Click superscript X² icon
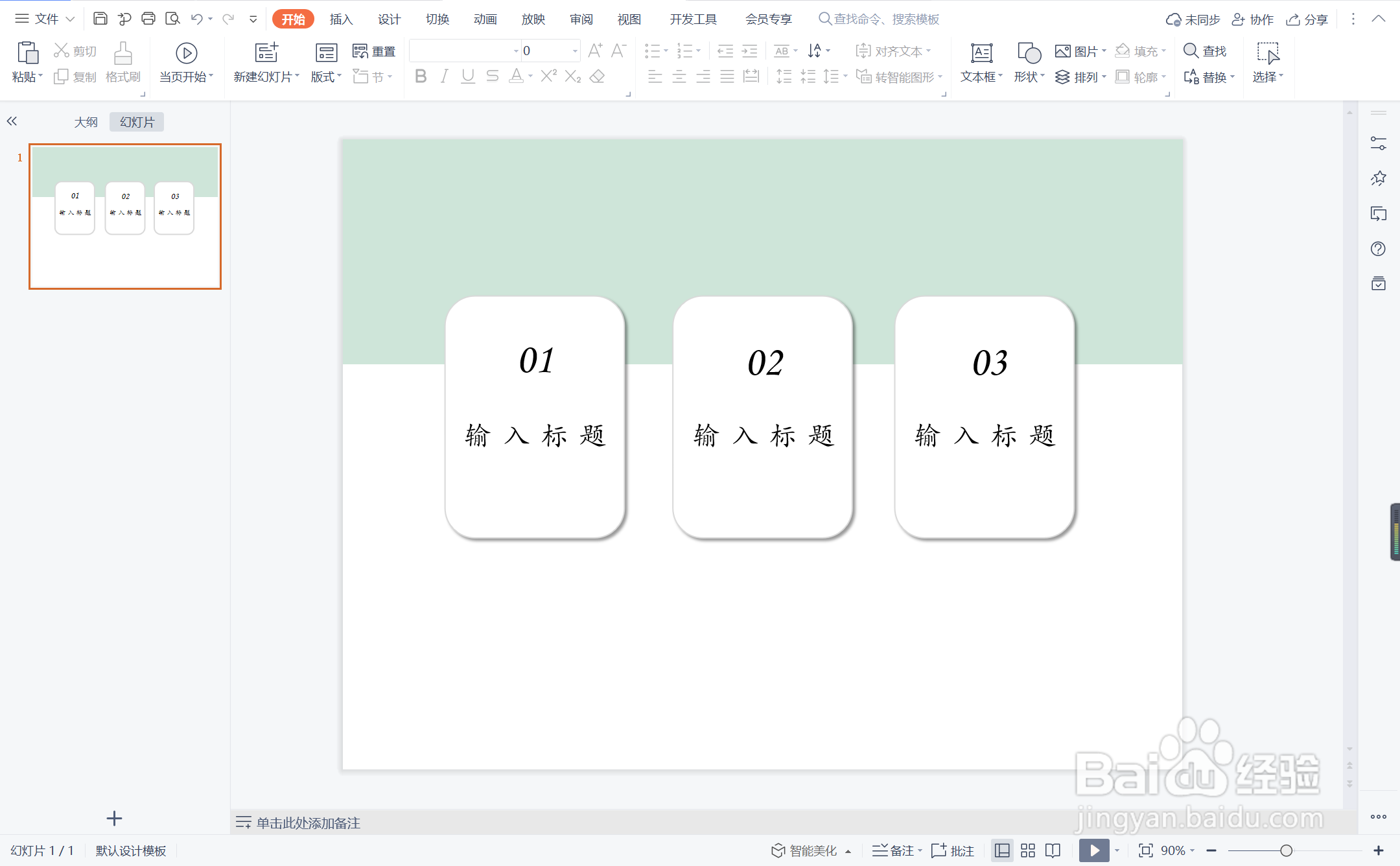This screenshot has height=866, width=1400. point(548,76)
